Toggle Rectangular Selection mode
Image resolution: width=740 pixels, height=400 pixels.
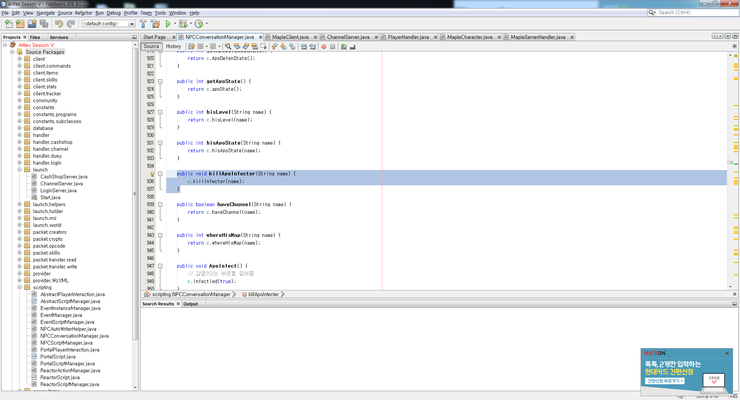(263, 46)
